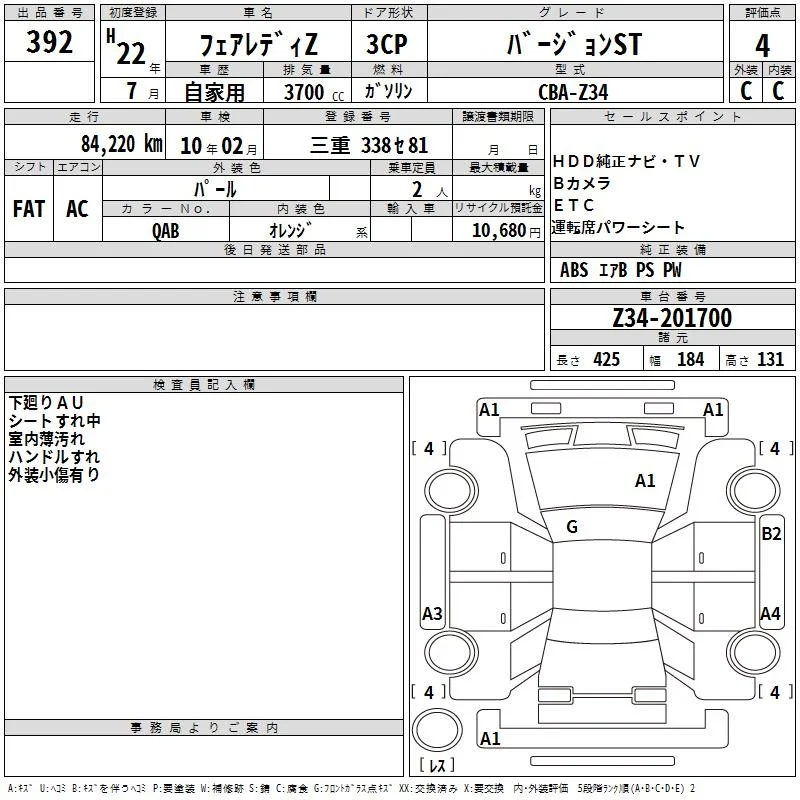Click G mark on windshield diagram
The width and height of the screenshot is (800, 800).
click(x=572, y=527)
